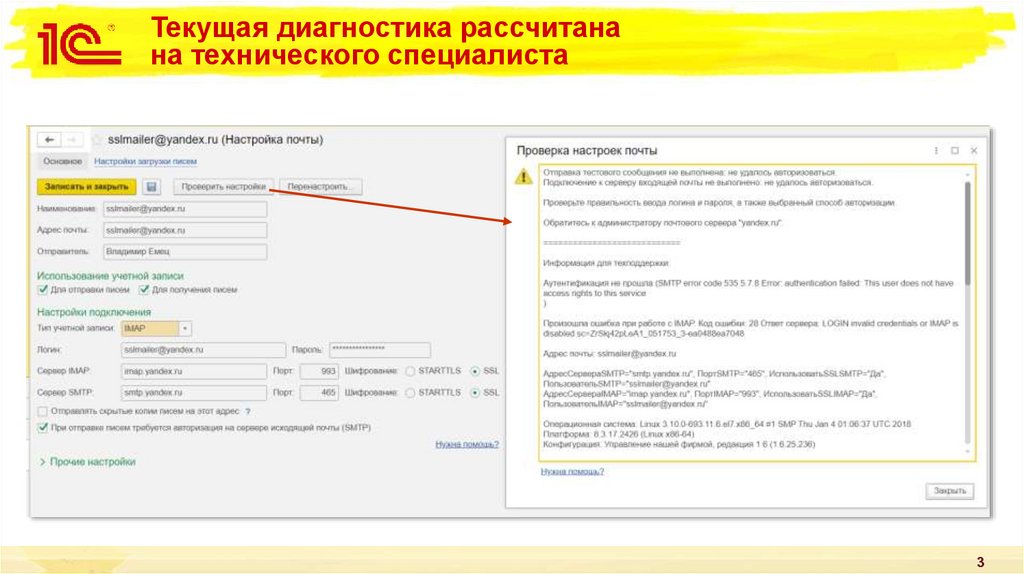Click the yellow warning triangle icon
Viewport: 1024px width, 574px height.
pyautogui.click(x=524, y=176)
